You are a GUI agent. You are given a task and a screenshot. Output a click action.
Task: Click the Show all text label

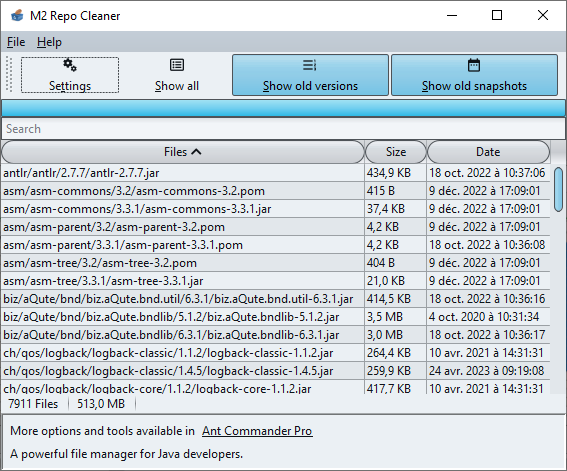click(177, 86)
